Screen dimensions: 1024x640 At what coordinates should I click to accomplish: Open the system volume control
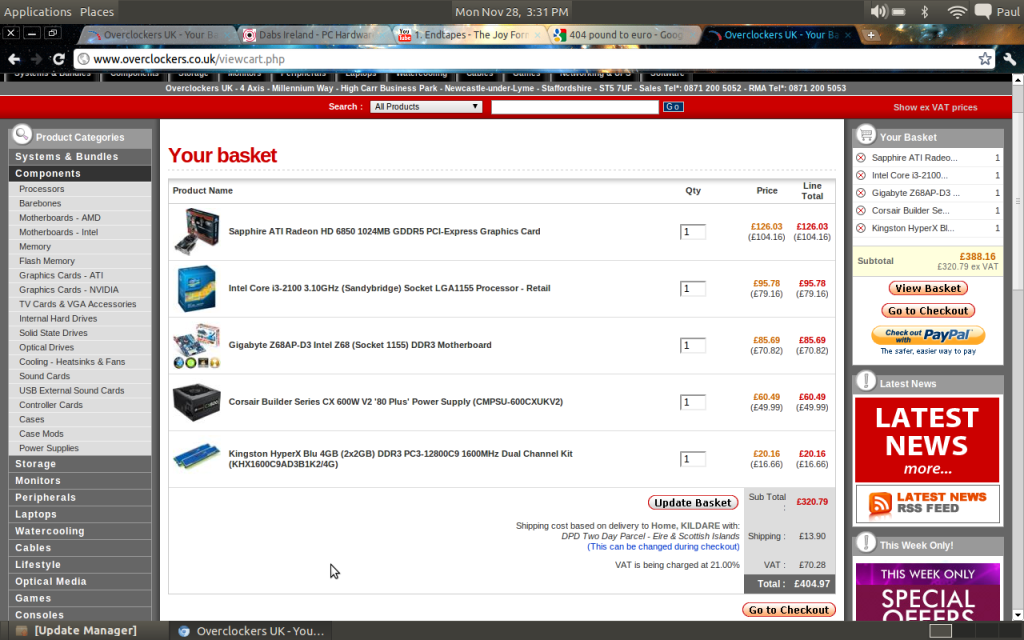(879, 11)
